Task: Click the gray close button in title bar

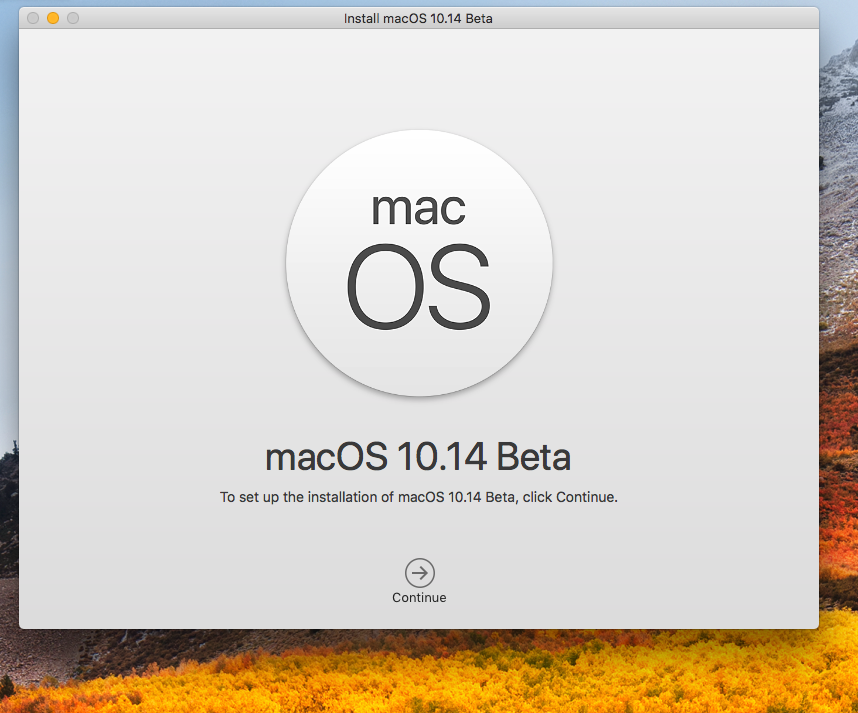Action: click(x=33, y=18)
